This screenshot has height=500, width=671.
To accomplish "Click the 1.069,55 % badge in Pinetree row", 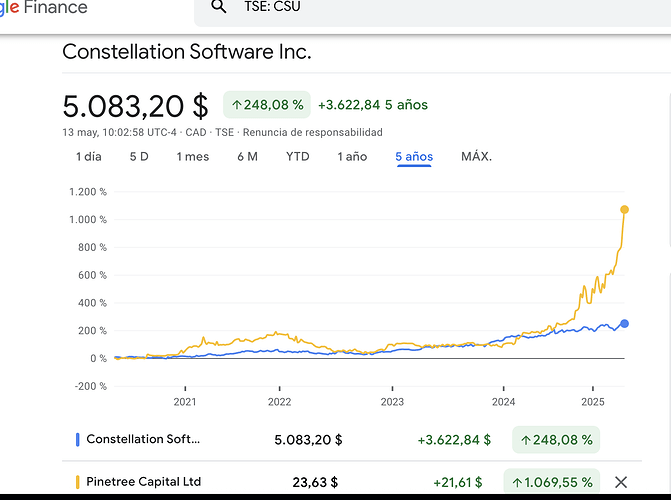I will (x=552, y=482).
